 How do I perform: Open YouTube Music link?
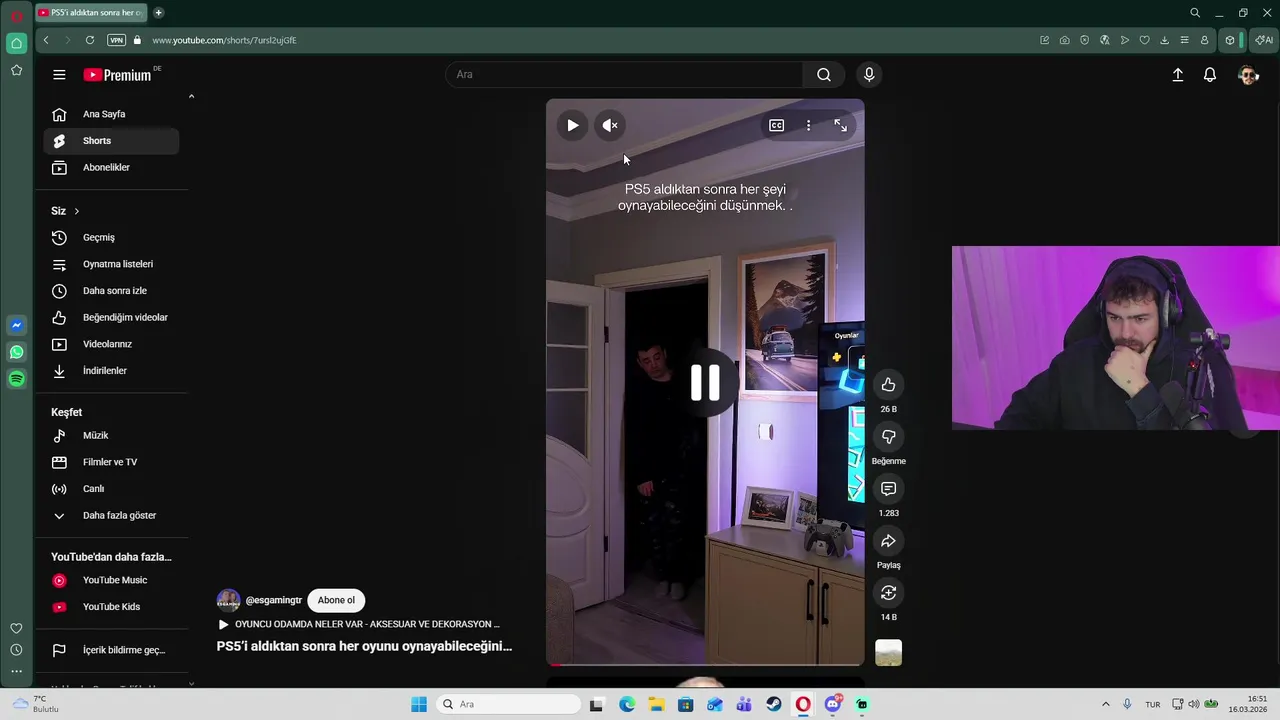pos(112,580)
